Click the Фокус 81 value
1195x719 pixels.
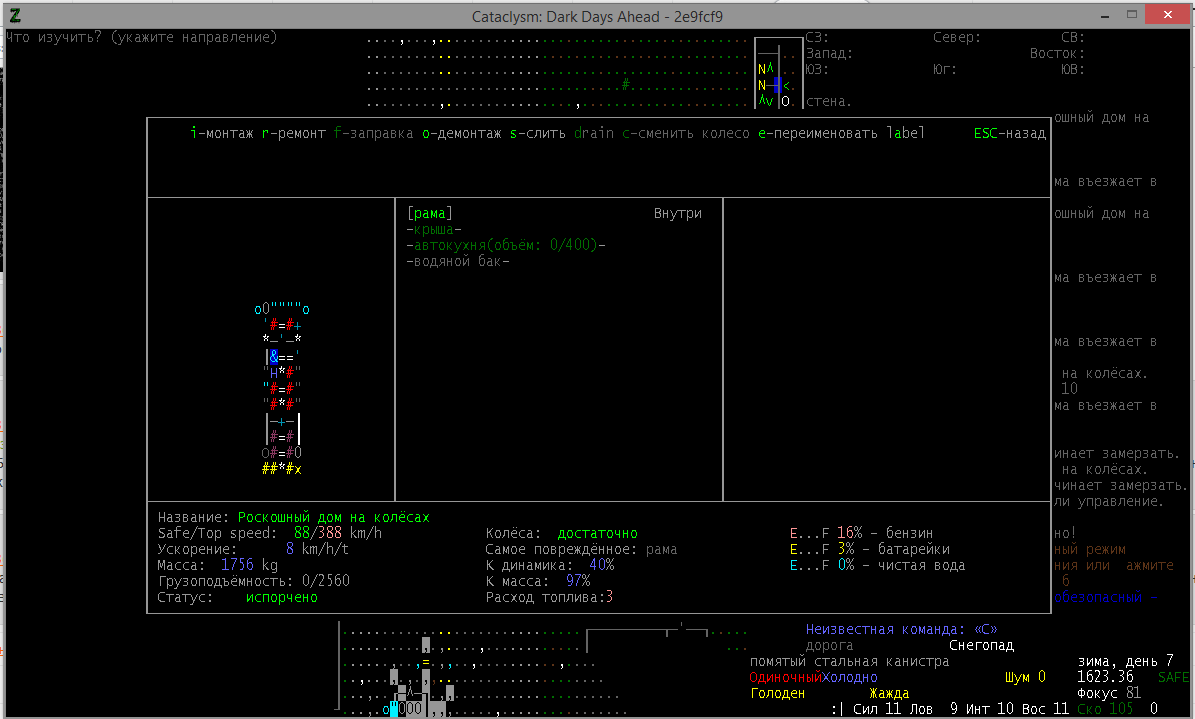click(1109, 693)
